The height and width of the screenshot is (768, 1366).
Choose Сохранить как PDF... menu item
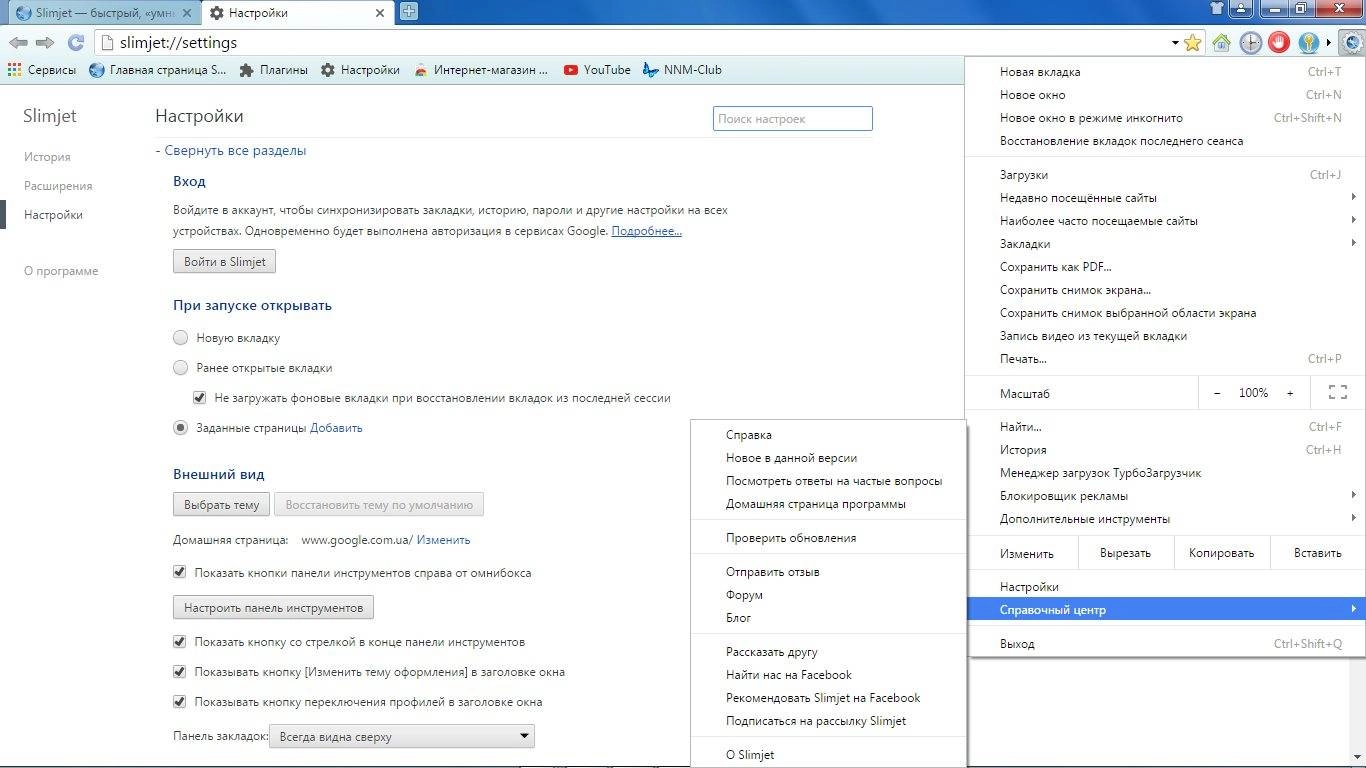click(1166, 267)
